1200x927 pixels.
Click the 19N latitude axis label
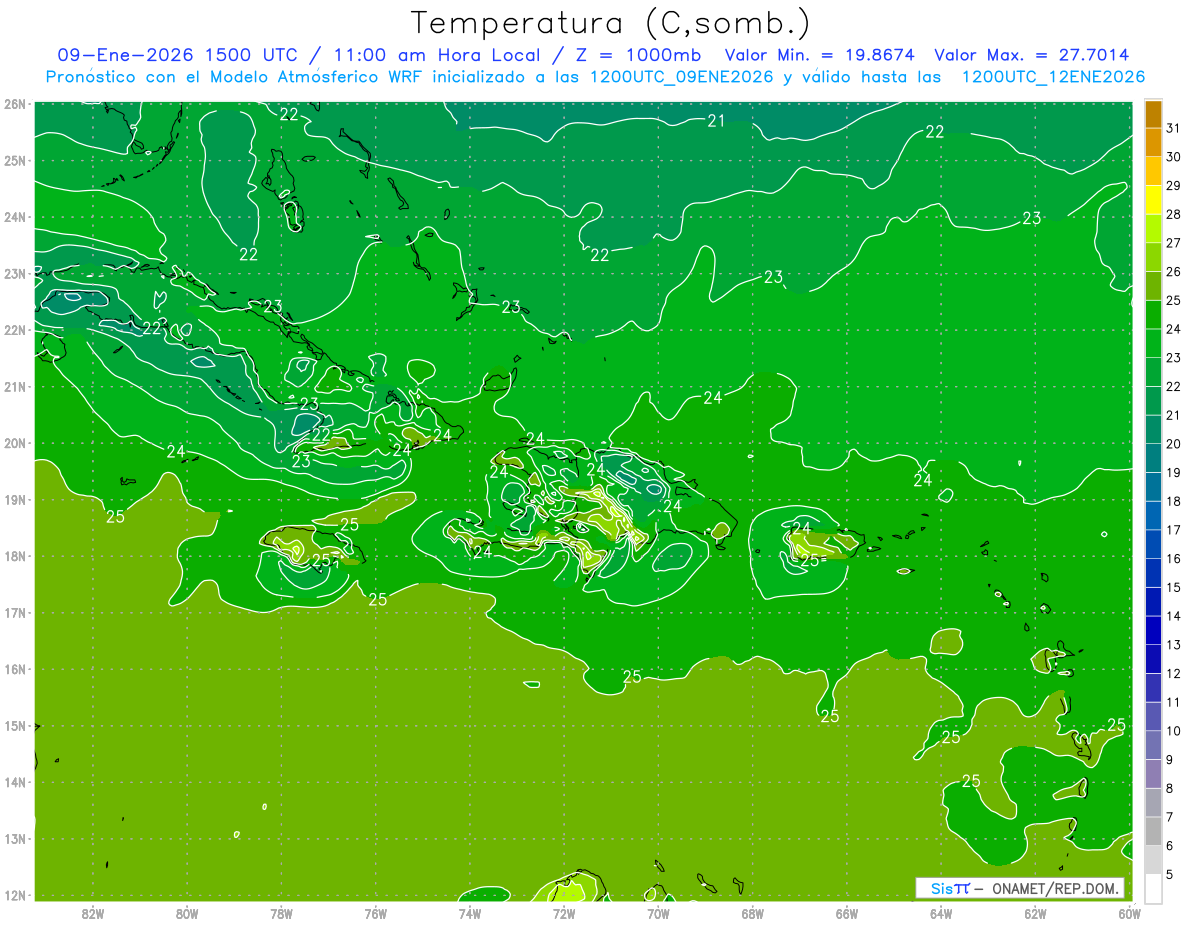click(x=15, y=500)
